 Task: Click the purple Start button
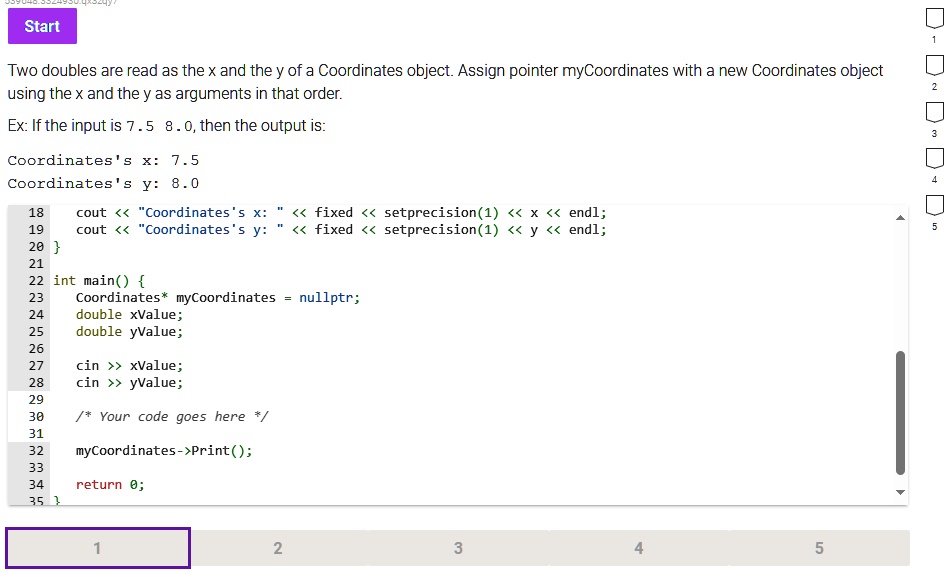coord(42,26)
